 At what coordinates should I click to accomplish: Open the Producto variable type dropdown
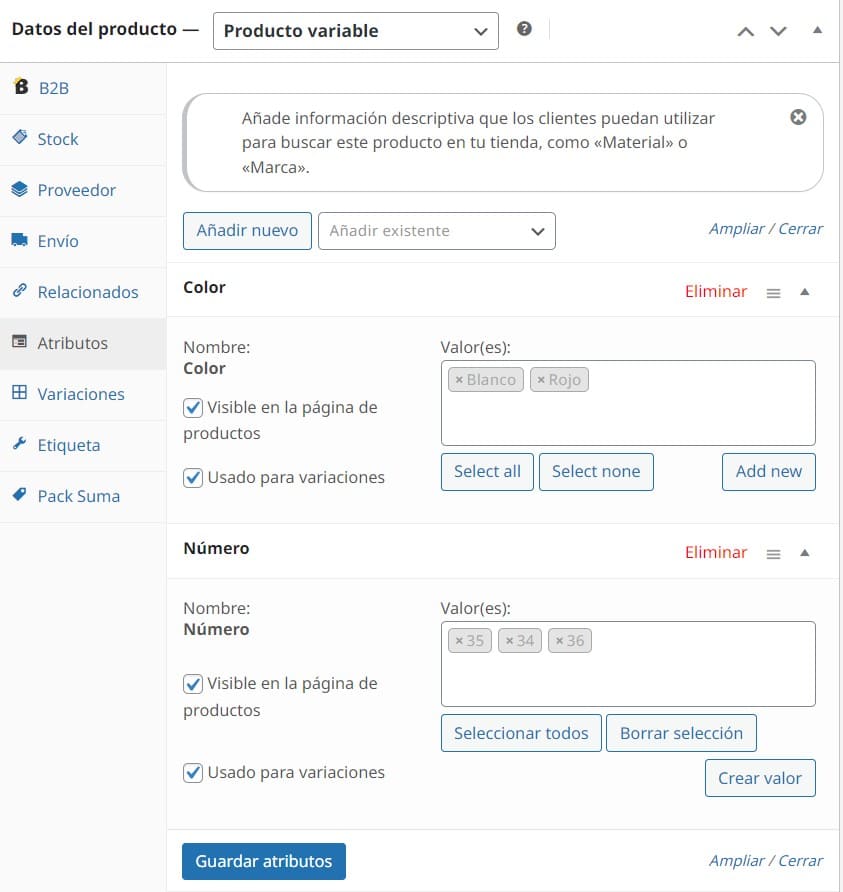point(356,31)
